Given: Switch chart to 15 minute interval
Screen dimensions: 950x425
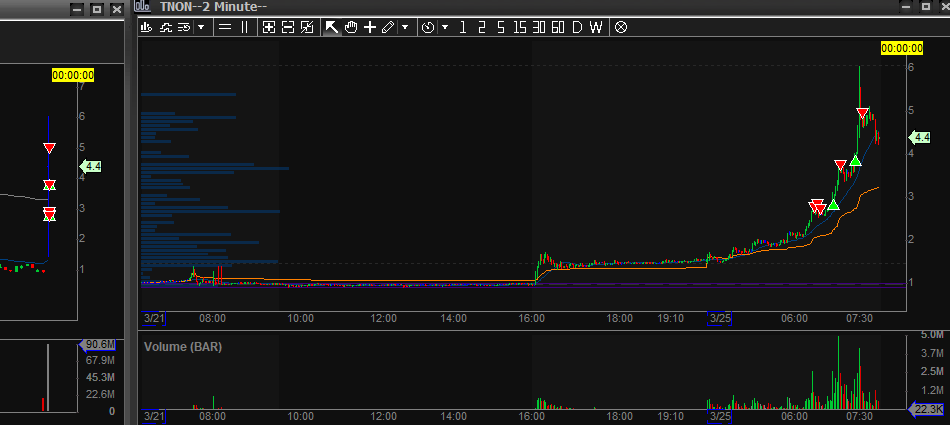Looking at the screenshot, I should coord(519,27).
